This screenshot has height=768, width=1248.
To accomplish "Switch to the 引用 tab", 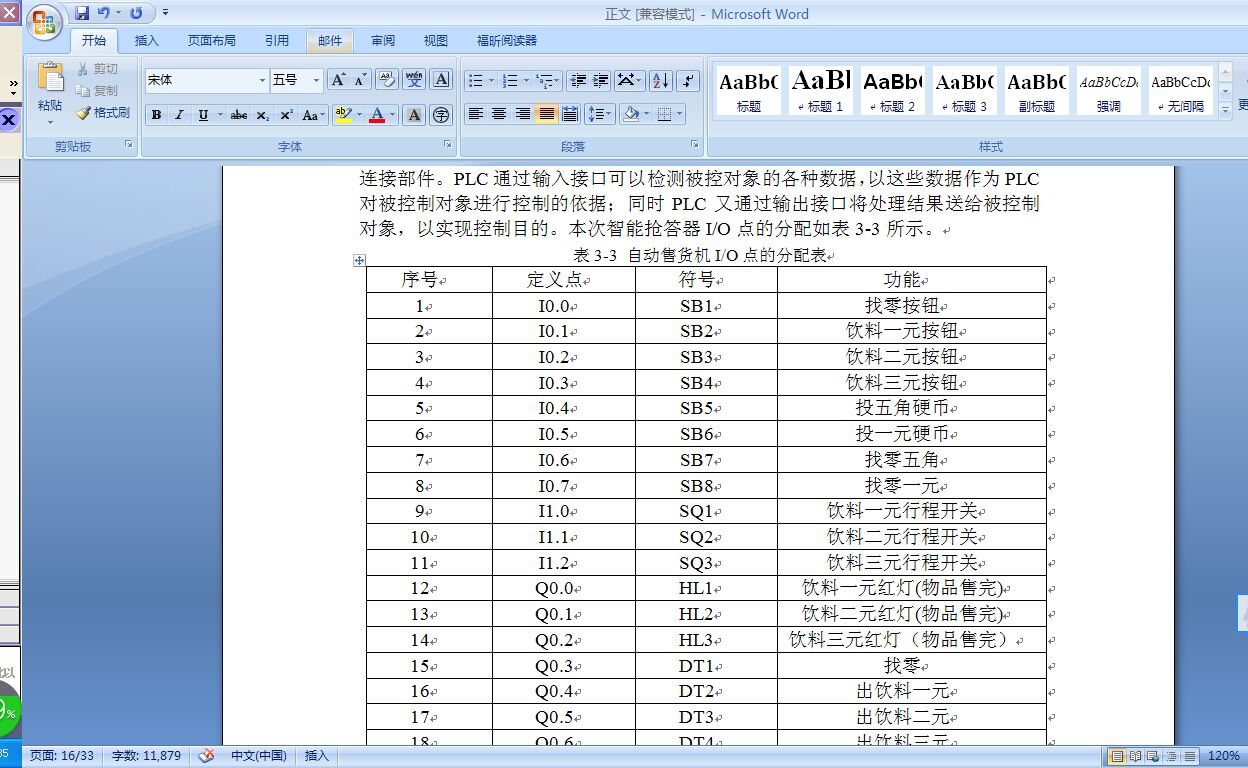I will (x=277, y=41).
